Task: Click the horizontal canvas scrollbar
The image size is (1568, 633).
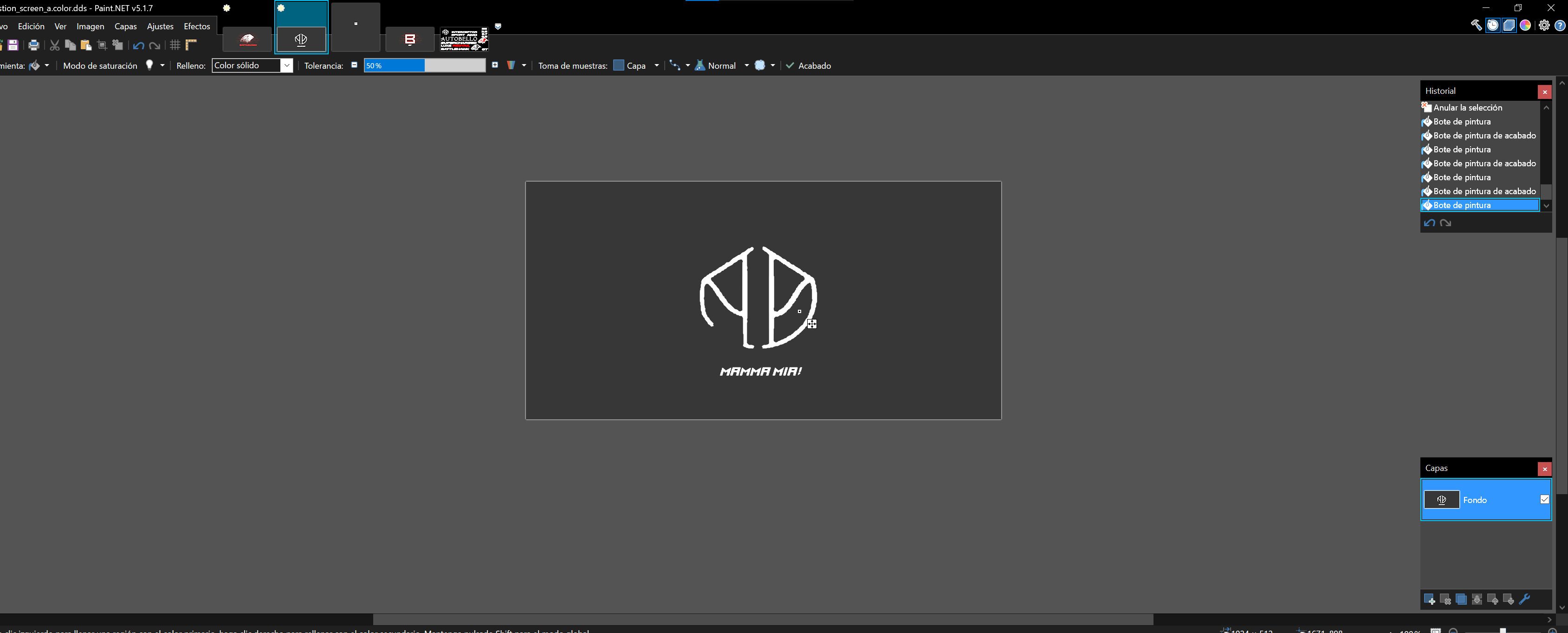Action: point(763,619)
